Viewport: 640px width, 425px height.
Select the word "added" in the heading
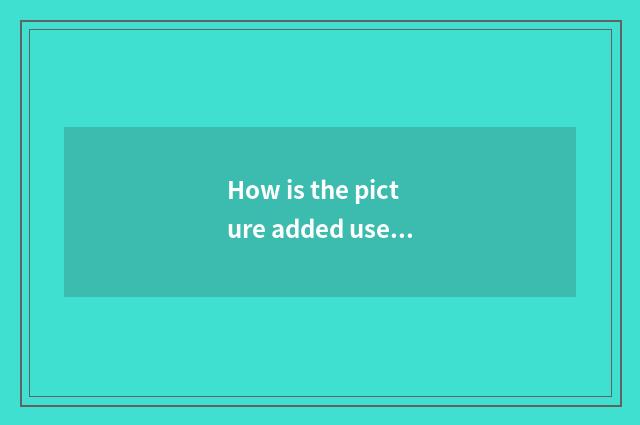307,229
